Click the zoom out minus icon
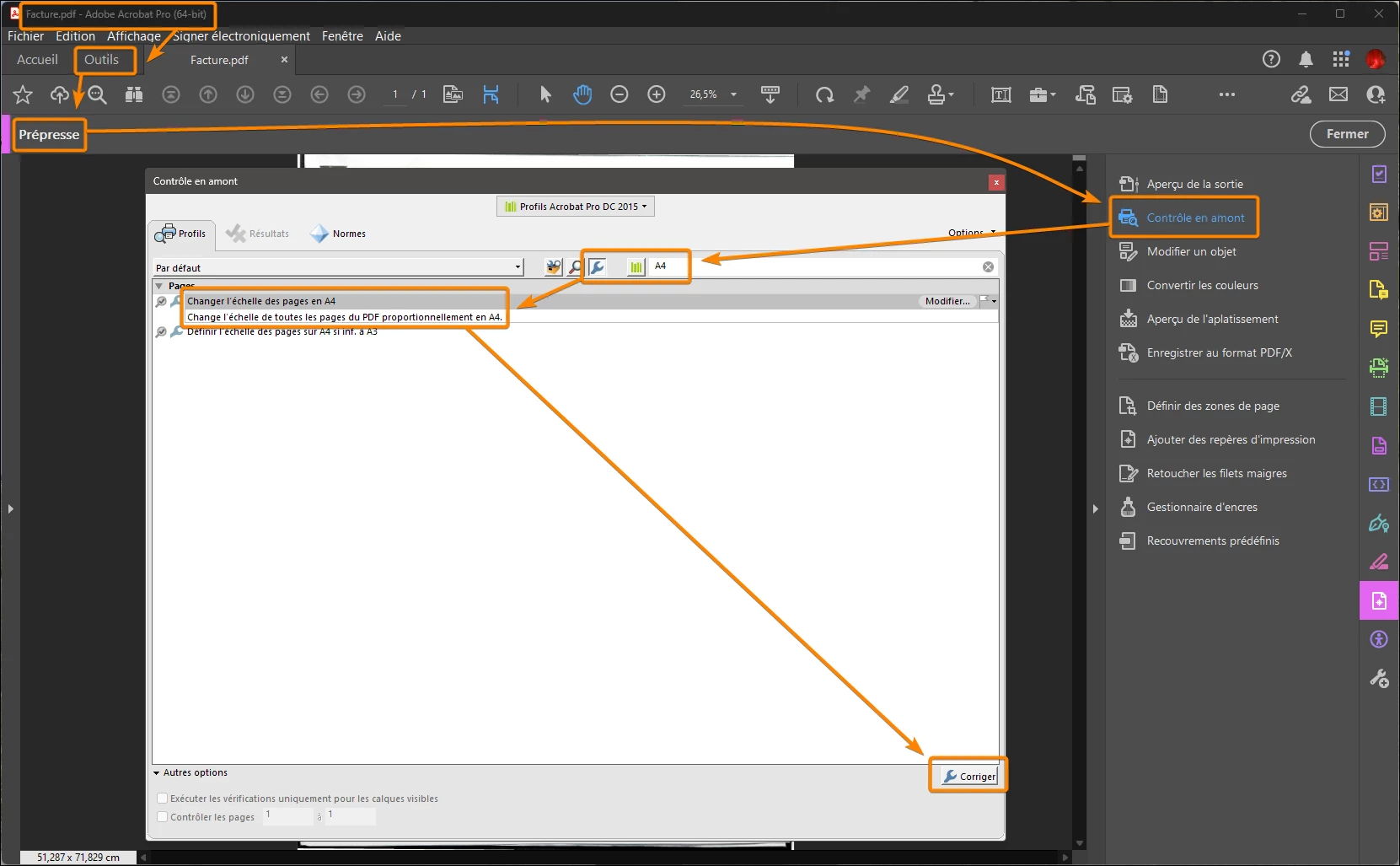Screen dimensions: 1400x866 620,94
